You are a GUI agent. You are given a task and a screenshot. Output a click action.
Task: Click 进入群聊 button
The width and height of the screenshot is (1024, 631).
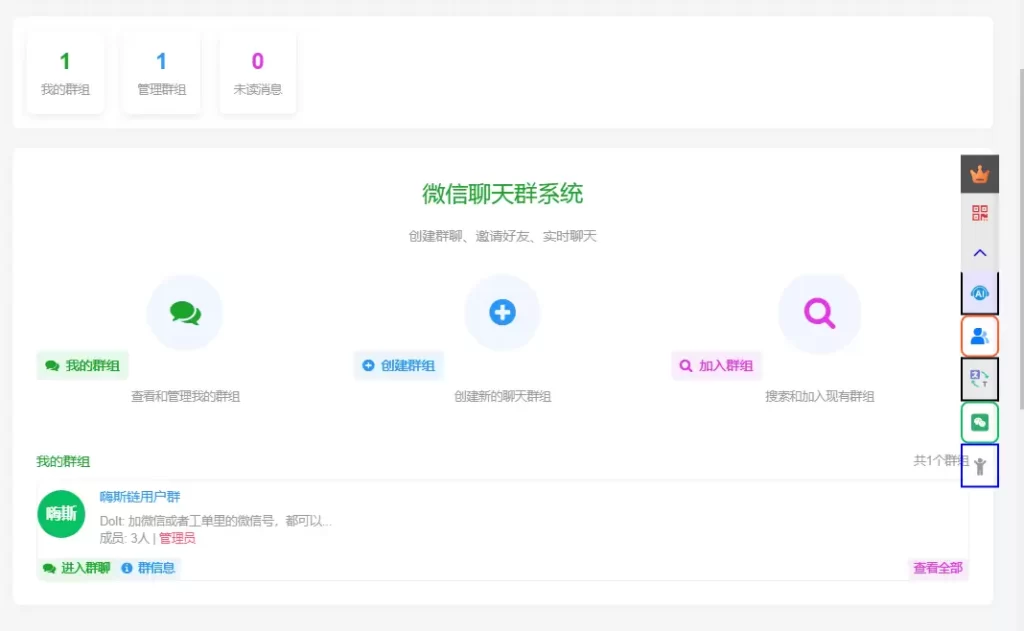coord(76,568)
